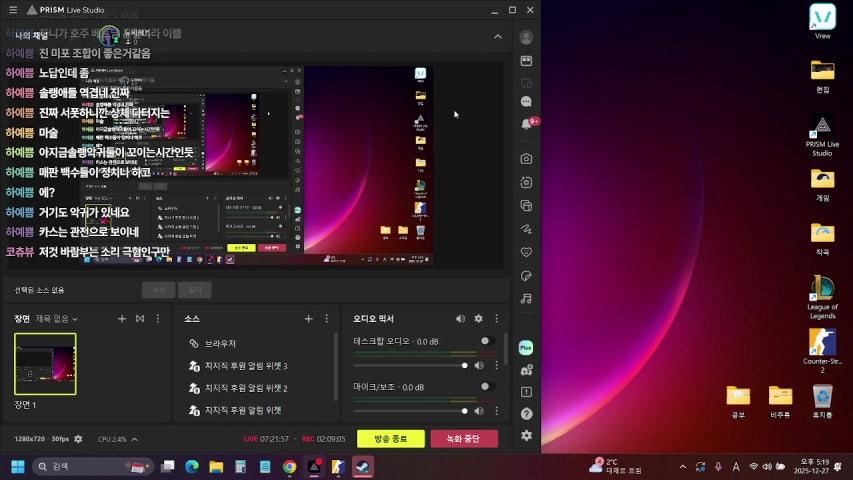Open the notifications bell in sidebar
Viewport: 853px width, 480px height.
(x=526, y=124)
